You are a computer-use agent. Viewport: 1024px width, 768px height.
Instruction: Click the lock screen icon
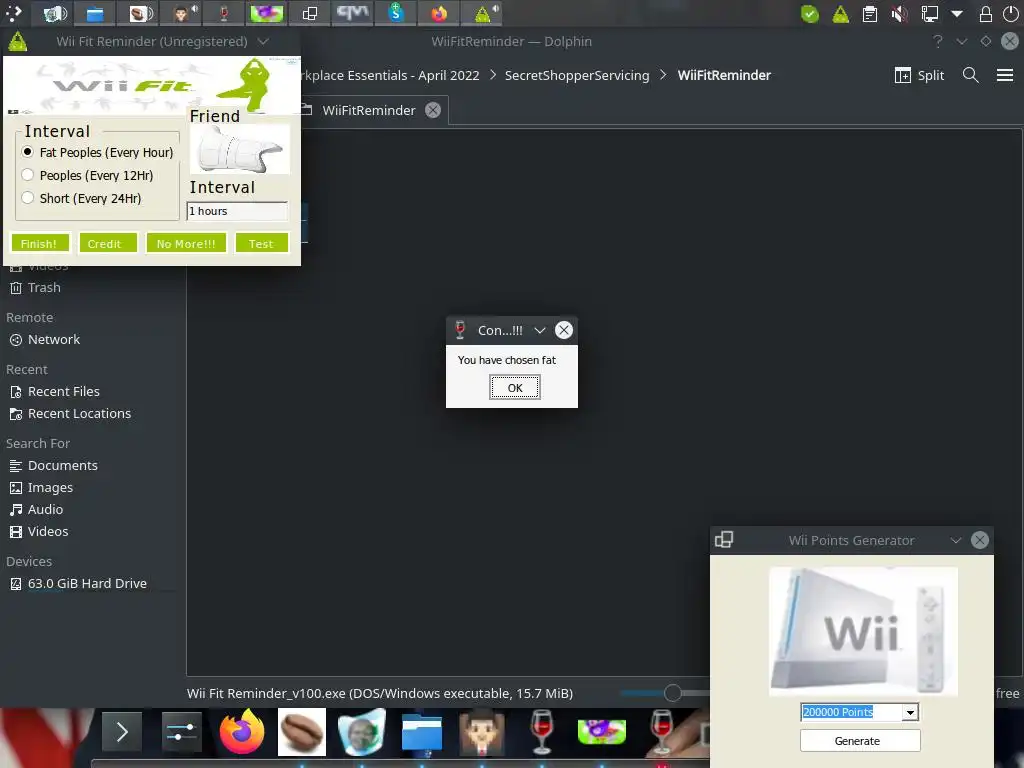pyautogui.click(x=985, y=14)
